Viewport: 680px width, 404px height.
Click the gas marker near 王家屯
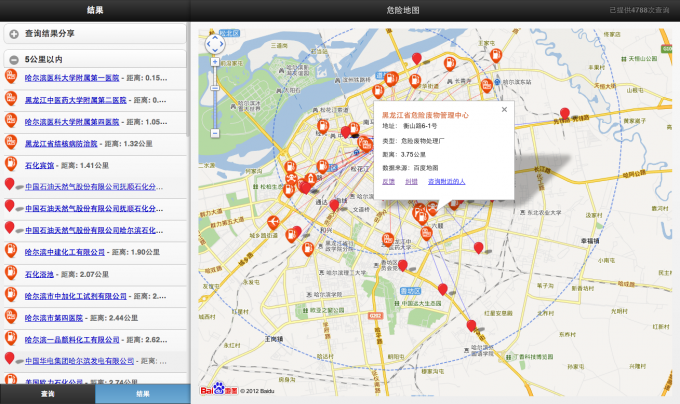tap(496, 56)
